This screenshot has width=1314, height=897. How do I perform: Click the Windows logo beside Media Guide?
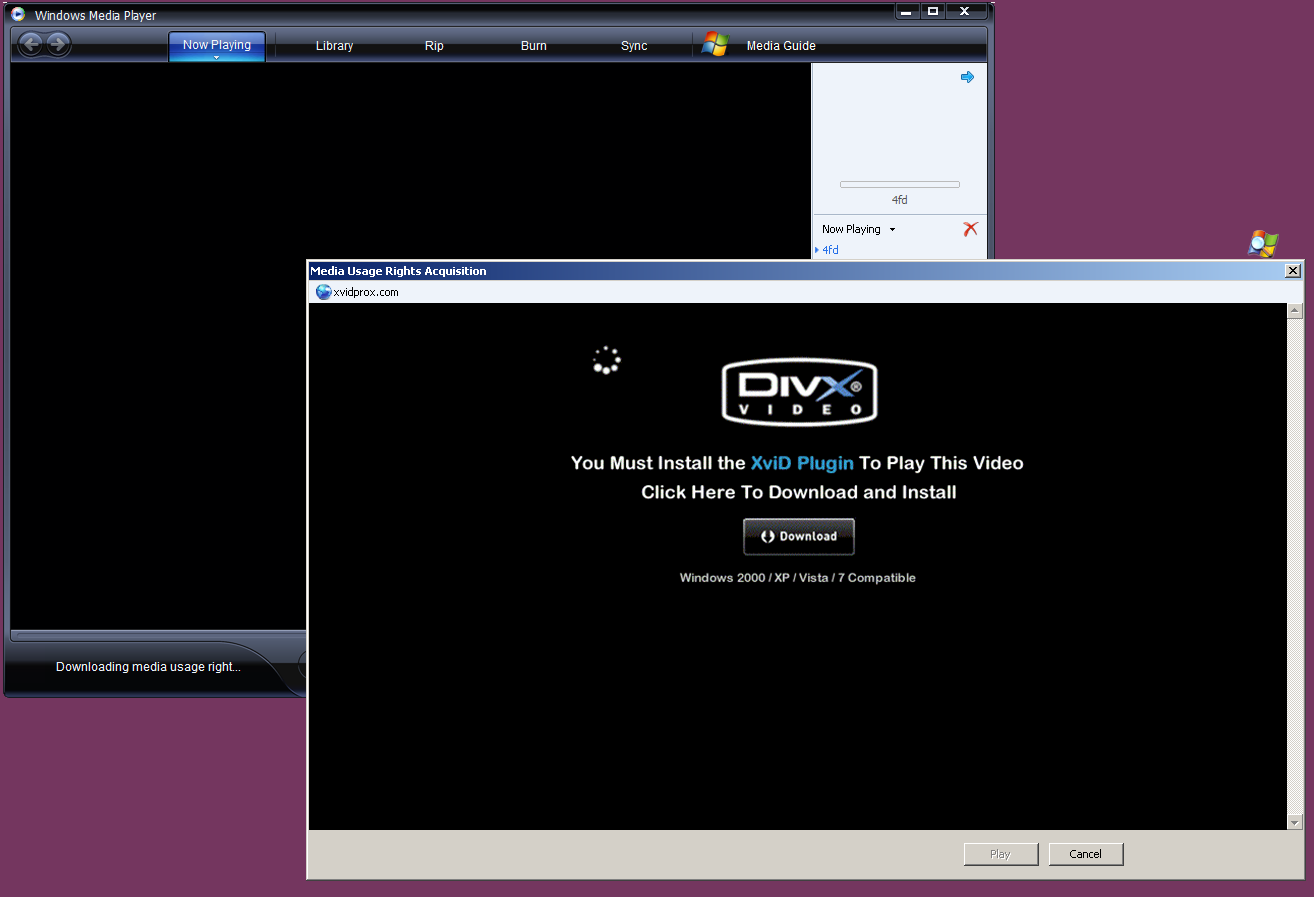point(714,45)
